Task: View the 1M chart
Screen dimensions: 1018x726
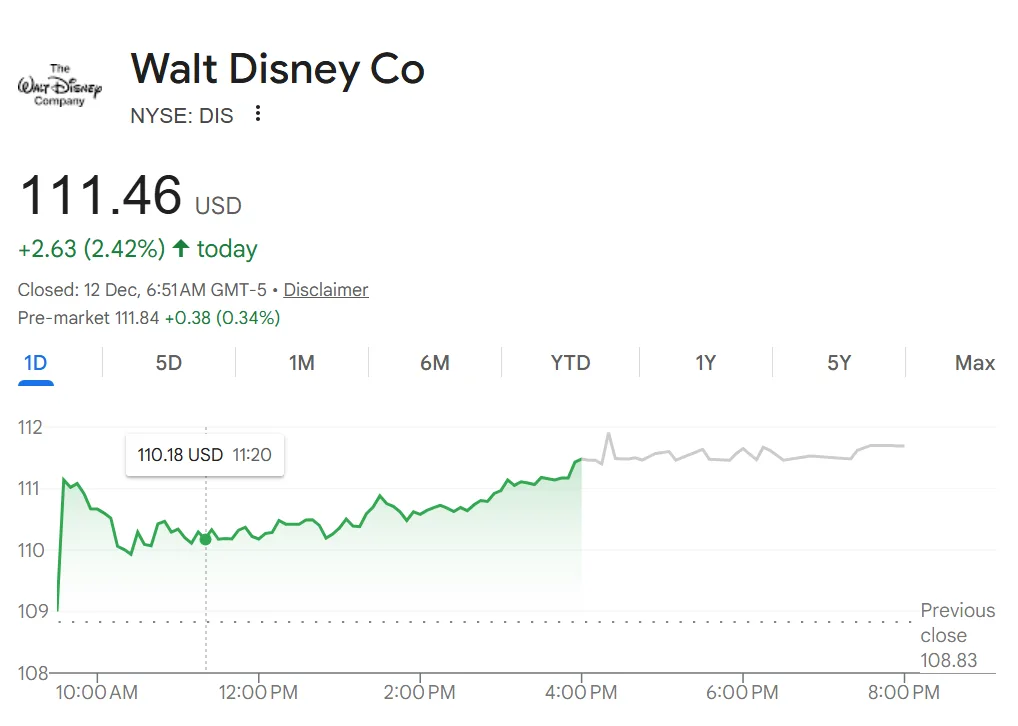Action: coord(301,363)
